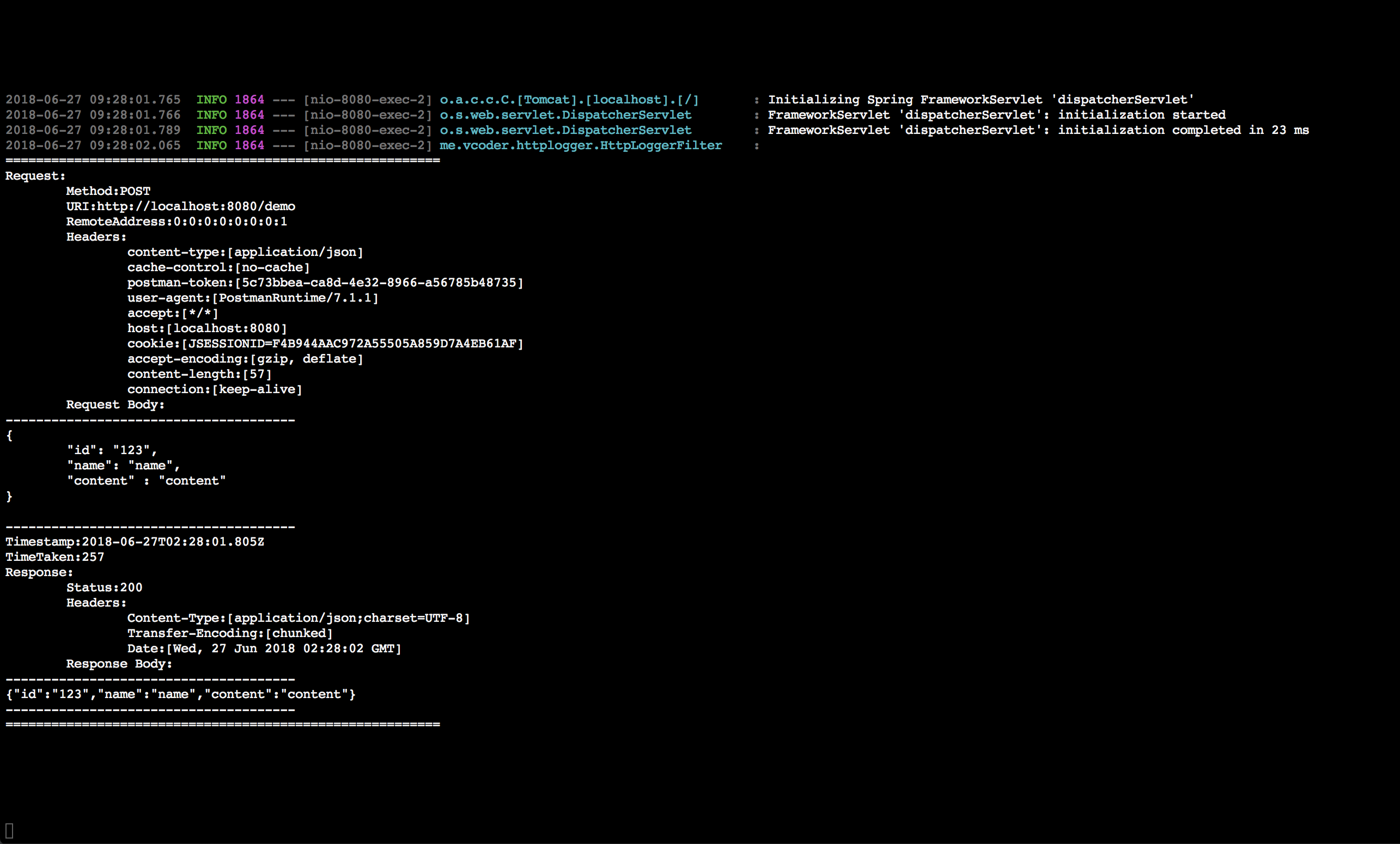Click the Timestamp line text
The height and width of the screenshot is (844, 1400).
(x=135, y=541)
